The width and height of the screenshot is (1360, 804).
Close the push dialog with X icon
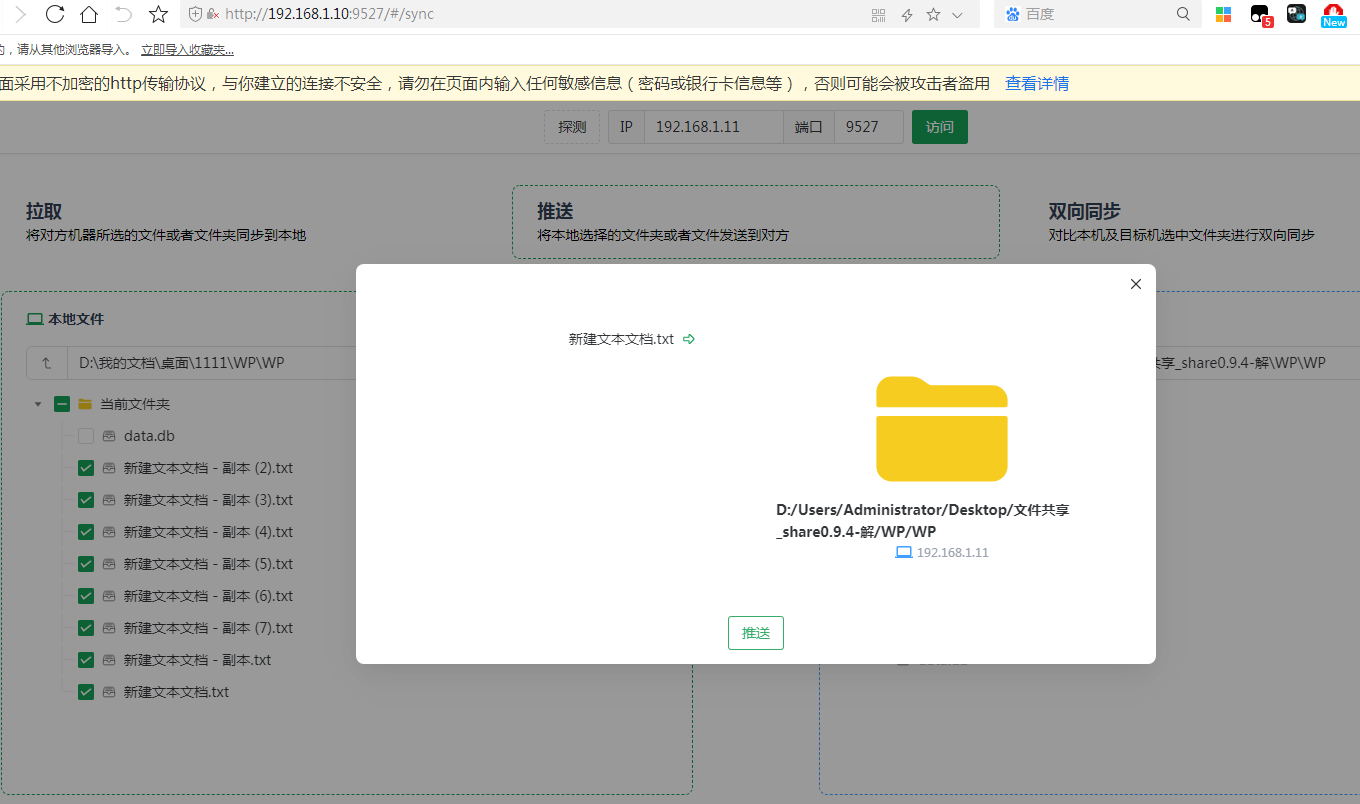[x=1135, y=284]
